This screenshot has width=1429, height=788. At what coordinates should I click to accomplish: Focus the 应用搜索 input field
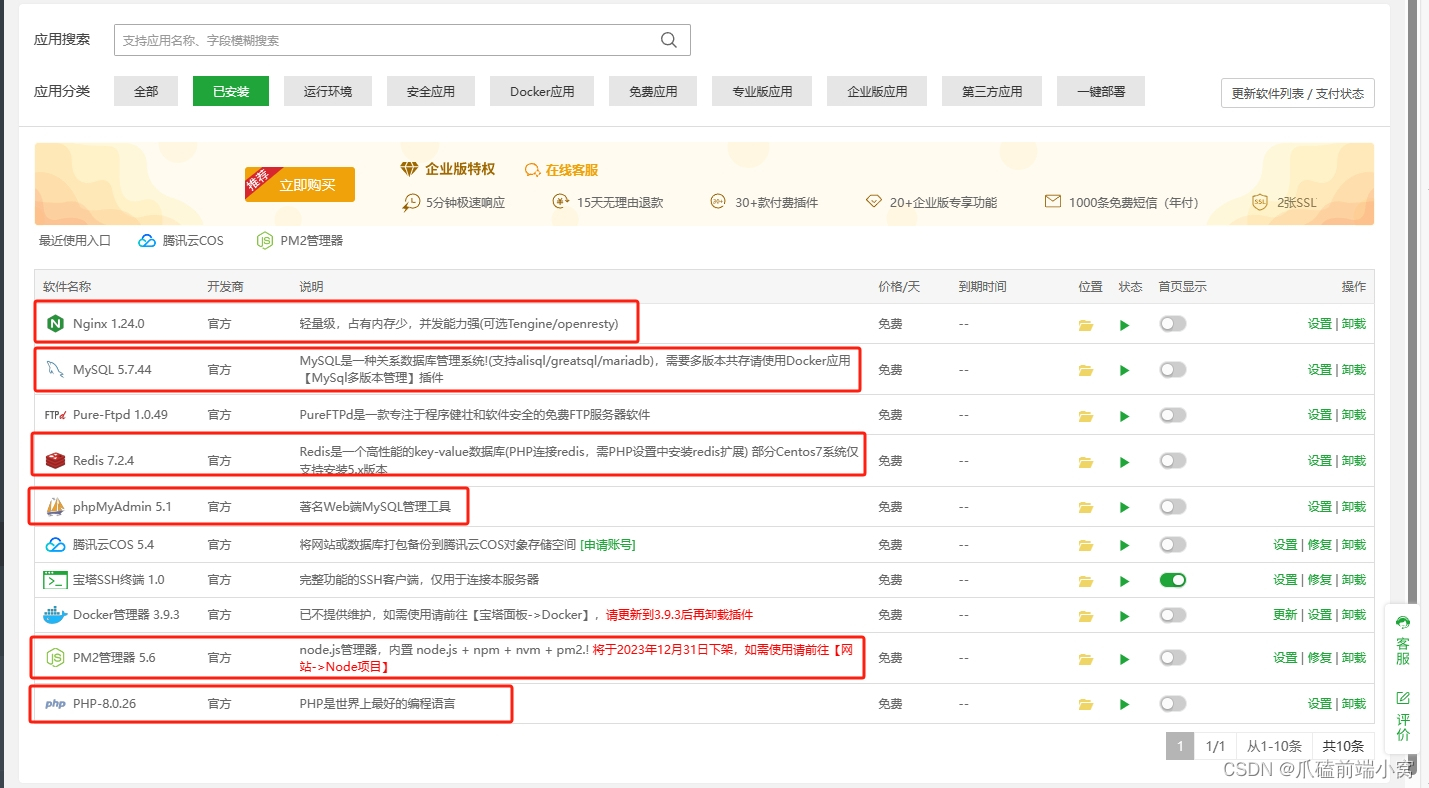point(402,40)
